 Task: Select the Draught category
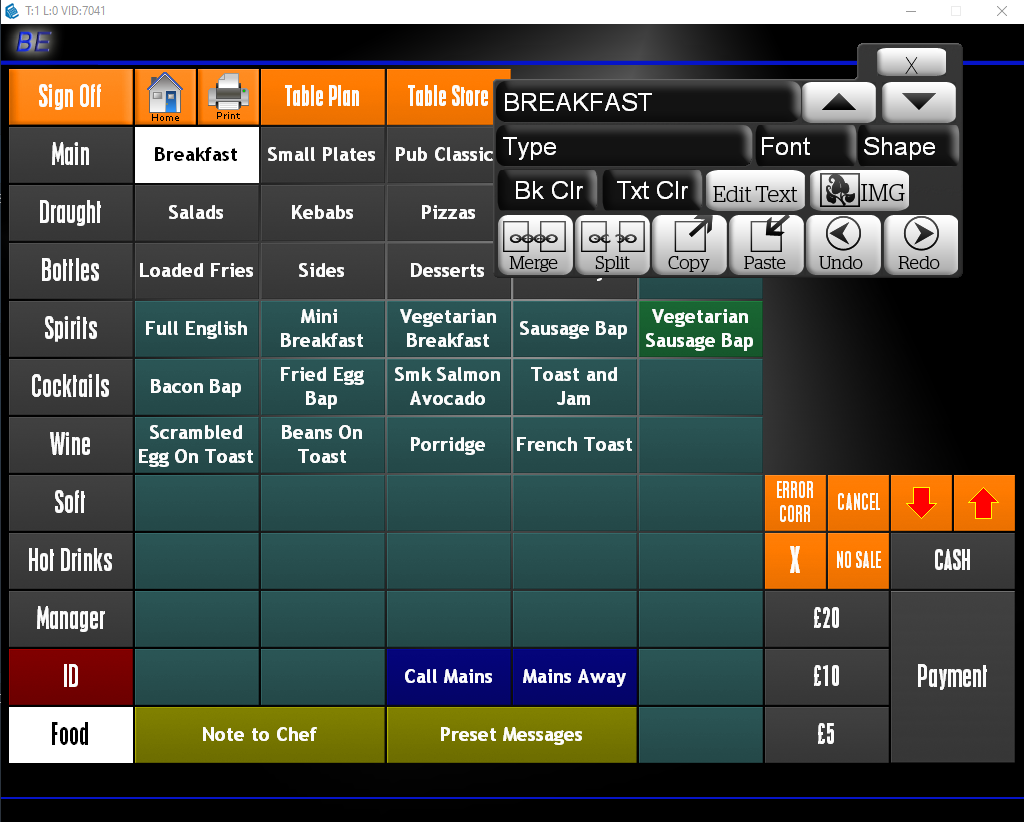tap(71, 213)
